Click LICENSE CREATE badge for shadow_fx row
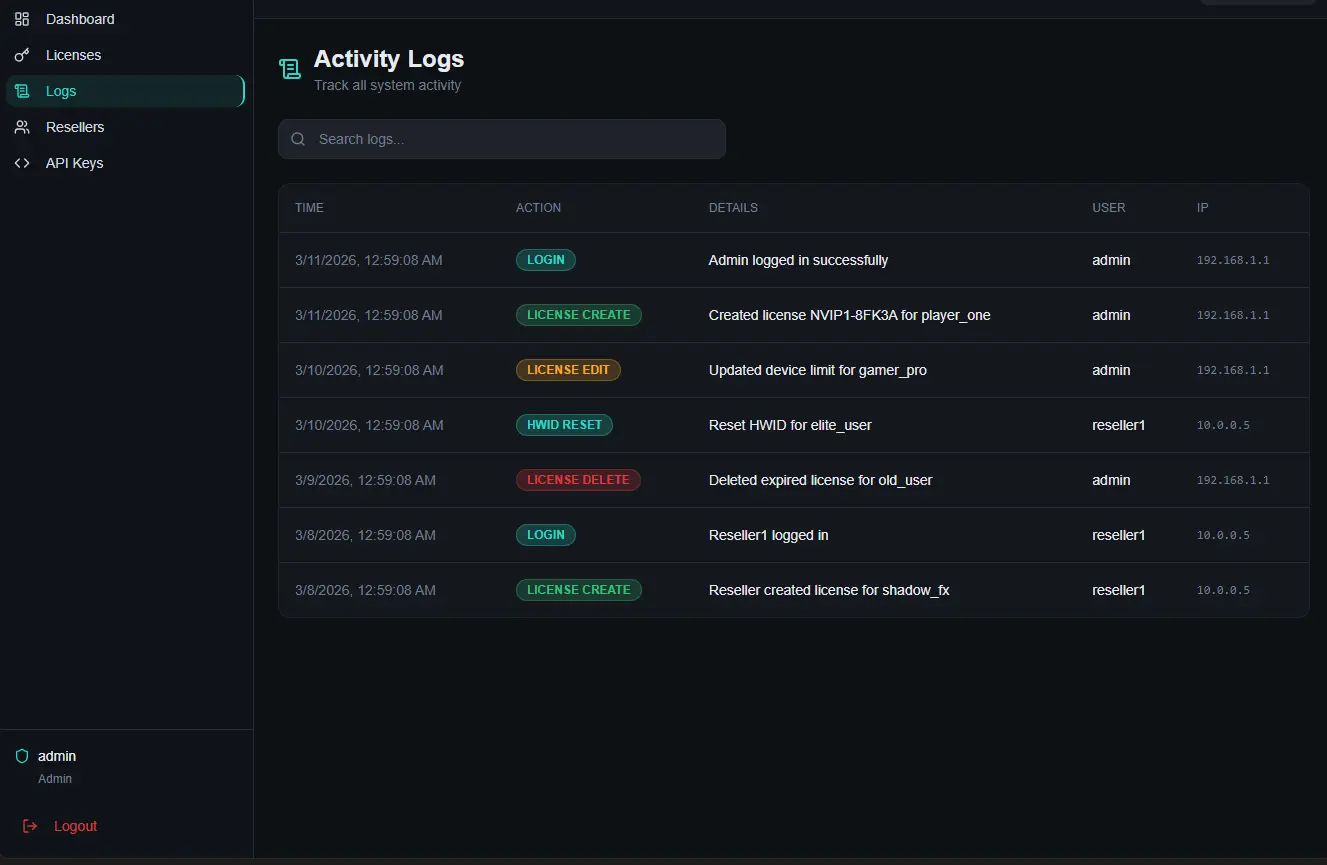1327x865 pixels. tap(579, 590)
